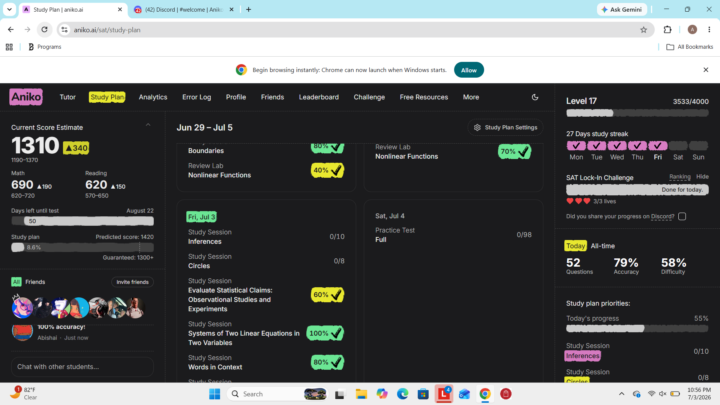Go to Analytics

pyautogui.click(x=153, y=97)
